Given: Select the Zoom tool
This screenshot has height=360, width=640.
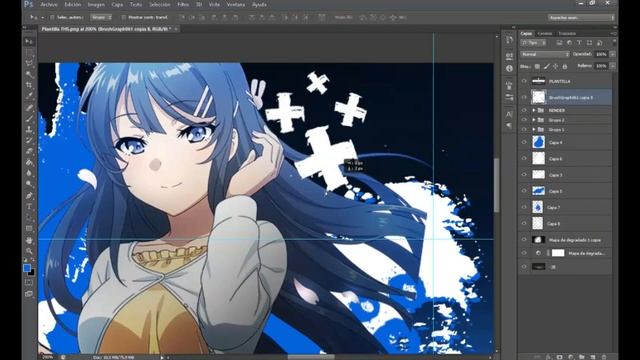Looking at the screenshot, I should (x=29, y=251).
